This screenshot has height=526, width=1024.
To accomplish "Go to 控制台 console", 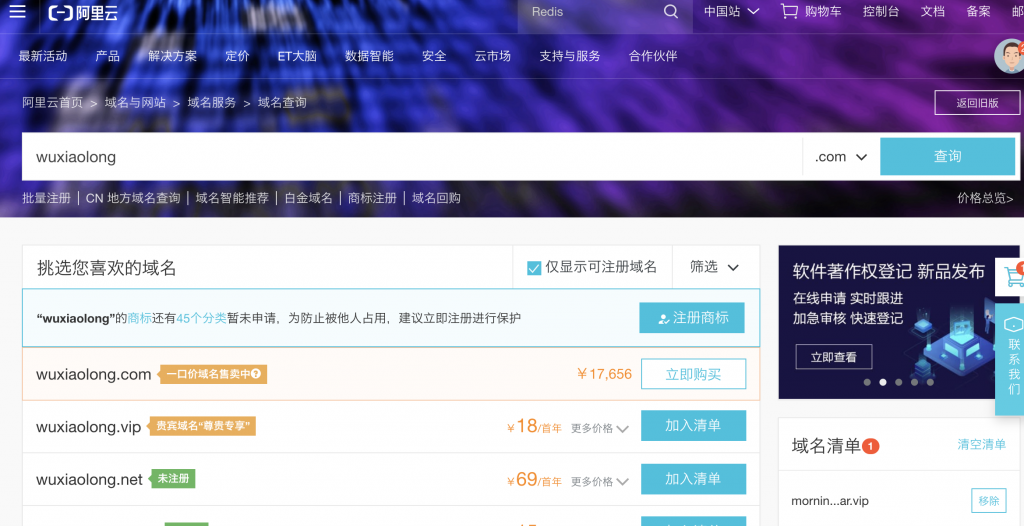I will [x=880, y=12].
